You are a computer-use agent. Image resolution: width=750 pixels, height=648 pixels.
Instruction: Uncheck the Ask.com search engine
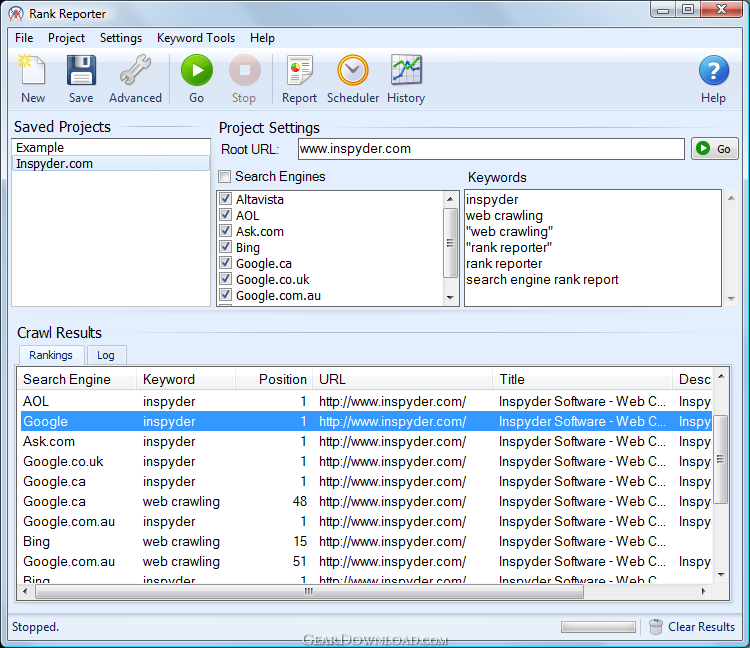pyautogui.click(x=225, y=231)
